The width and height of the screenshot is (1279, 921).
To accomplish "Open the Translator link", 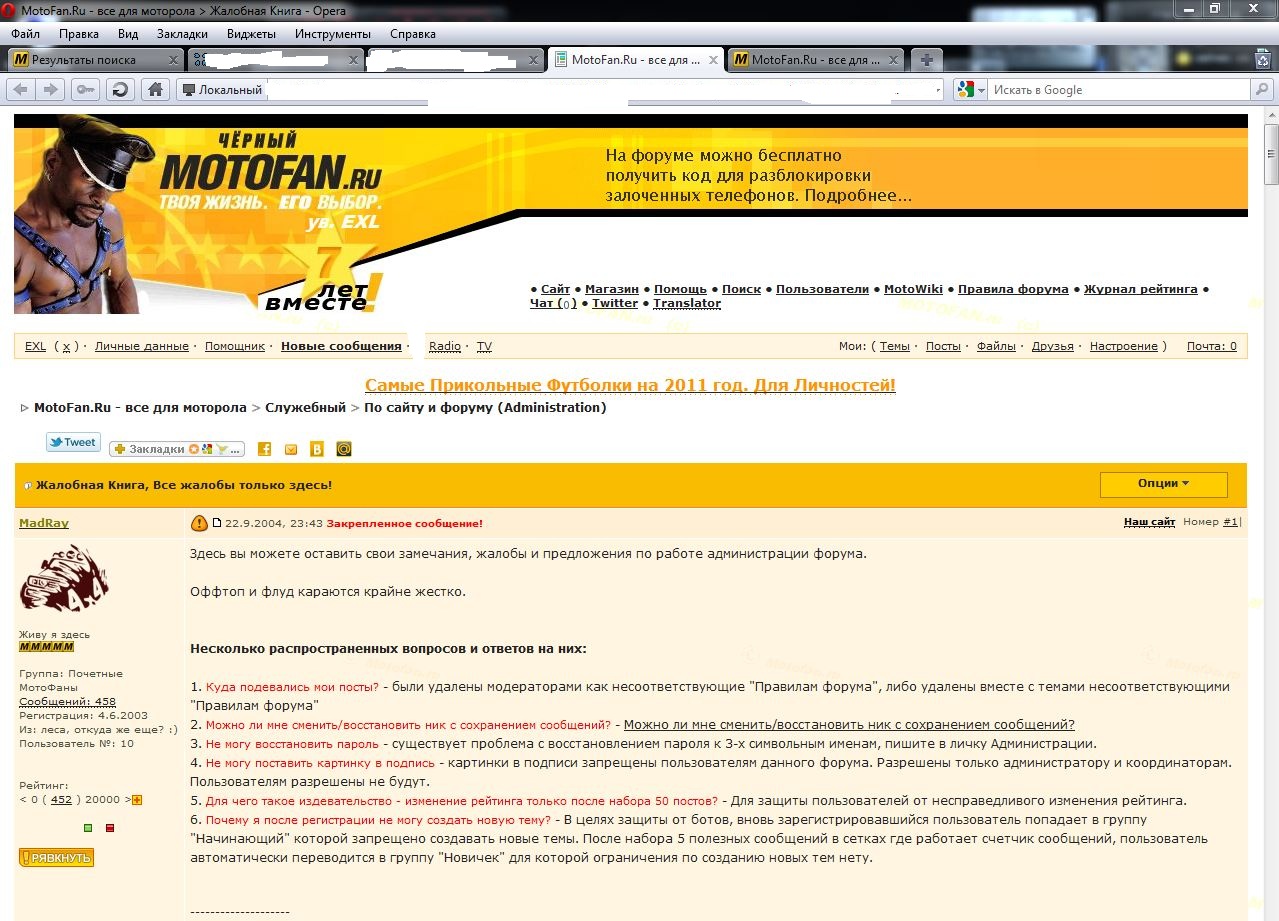I will point(687,303).
